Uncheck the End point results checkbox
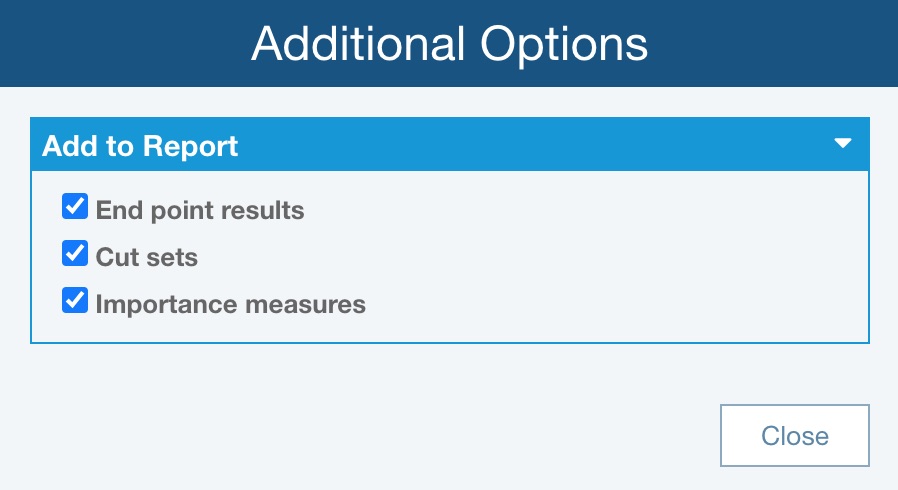The height and width of the screenshot is (490, 898). click(x=75, y=207)
